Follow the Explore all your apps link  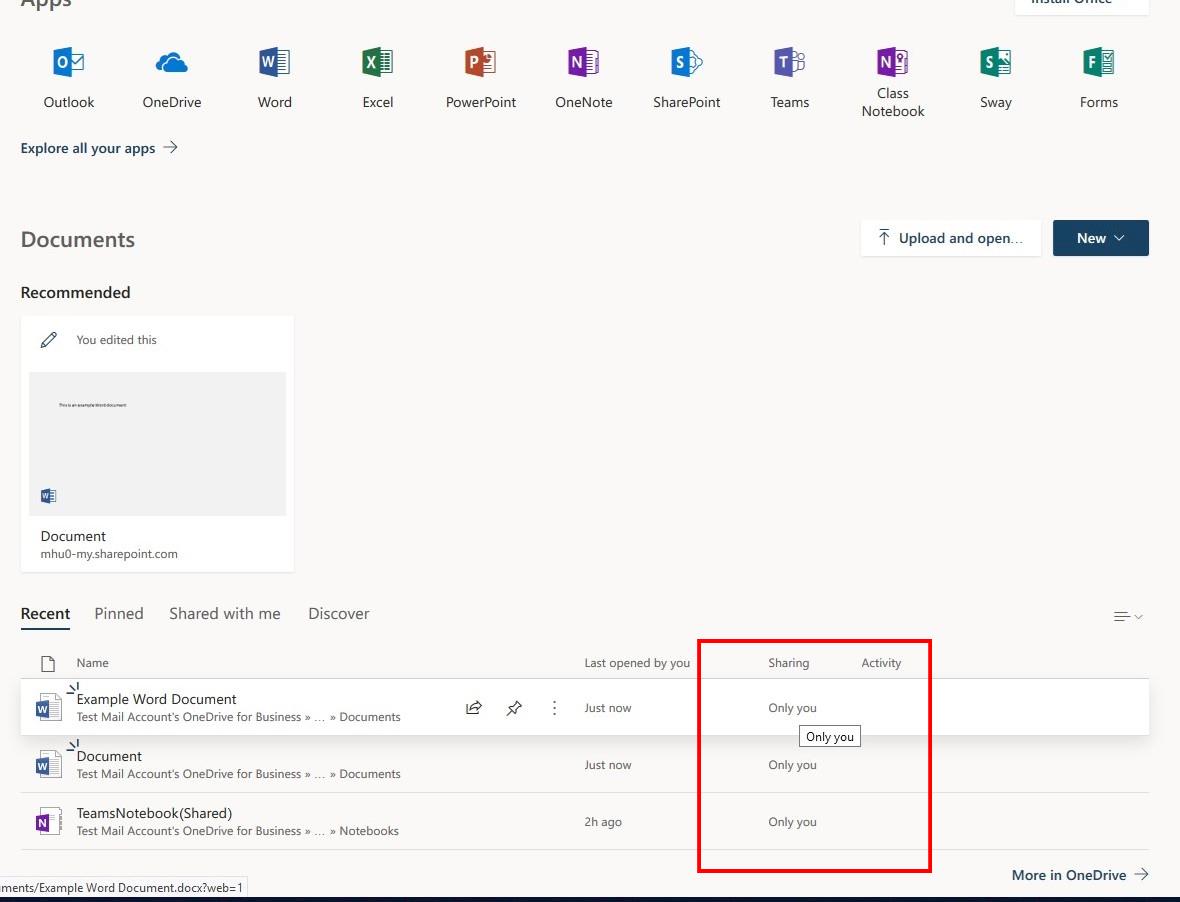[99, 148]
